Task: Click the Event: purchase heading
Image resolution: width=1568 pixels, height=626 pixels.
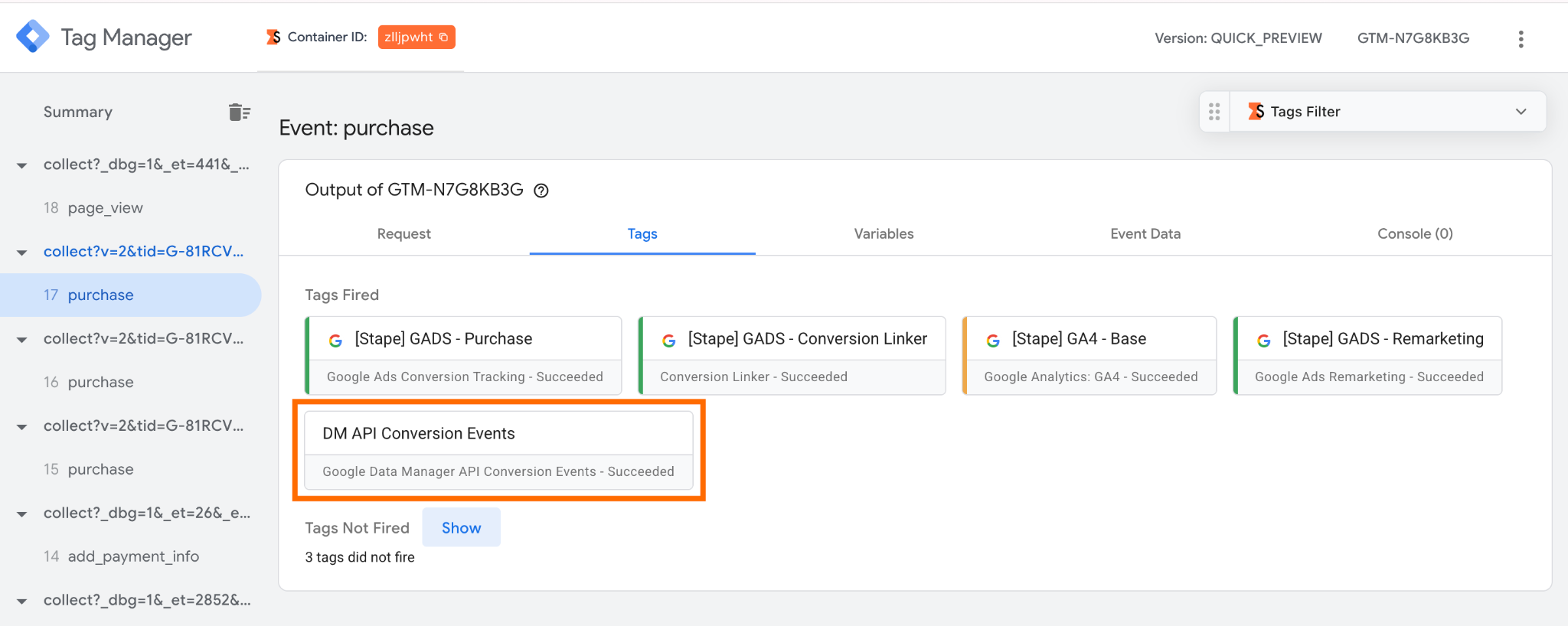Action: click(x=356, y=128)
